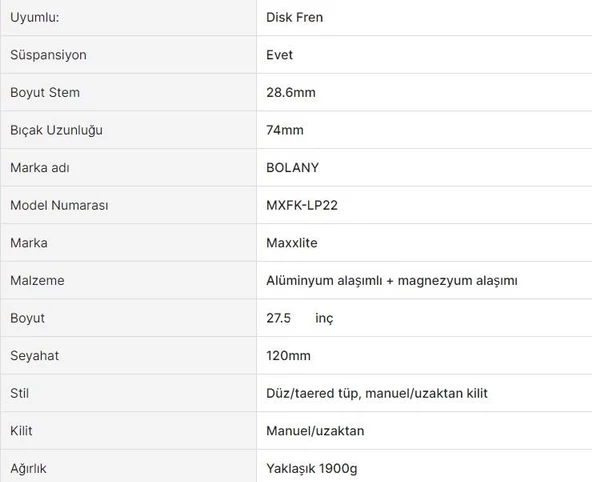592x482 pixels.
Task: Click the 'Süspansiyon' row label
Action: (x=48, y=55)
